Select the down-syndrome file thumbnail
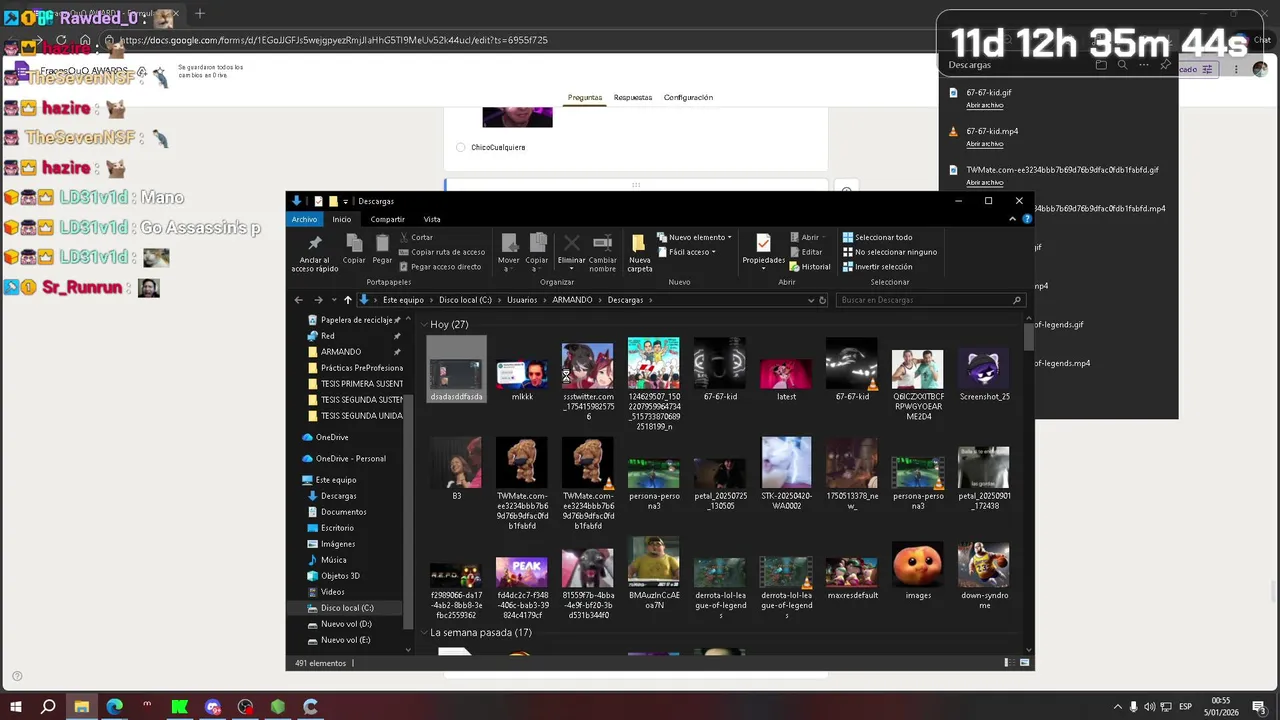The width and height of the screenshot is (1280, 720). pos(984,565)
